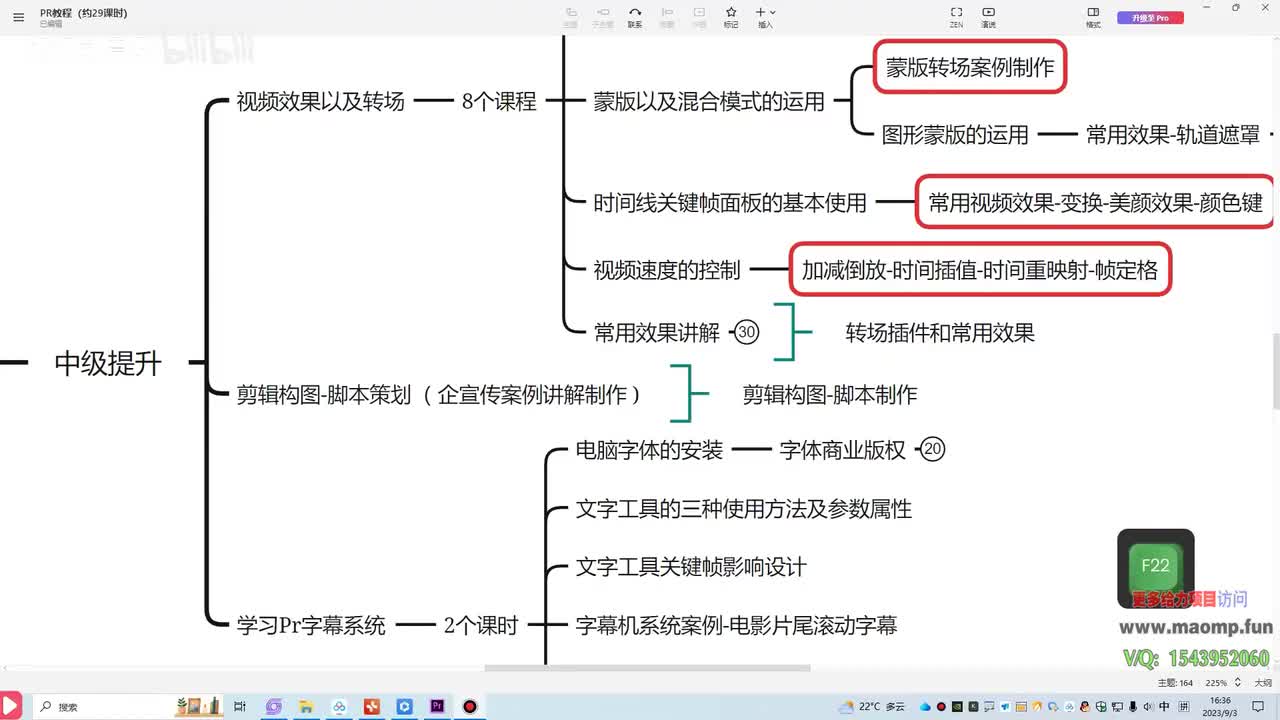Select the 8个课程 node
The height and width of the screenshot is (720, 1280).
(499, 101)
